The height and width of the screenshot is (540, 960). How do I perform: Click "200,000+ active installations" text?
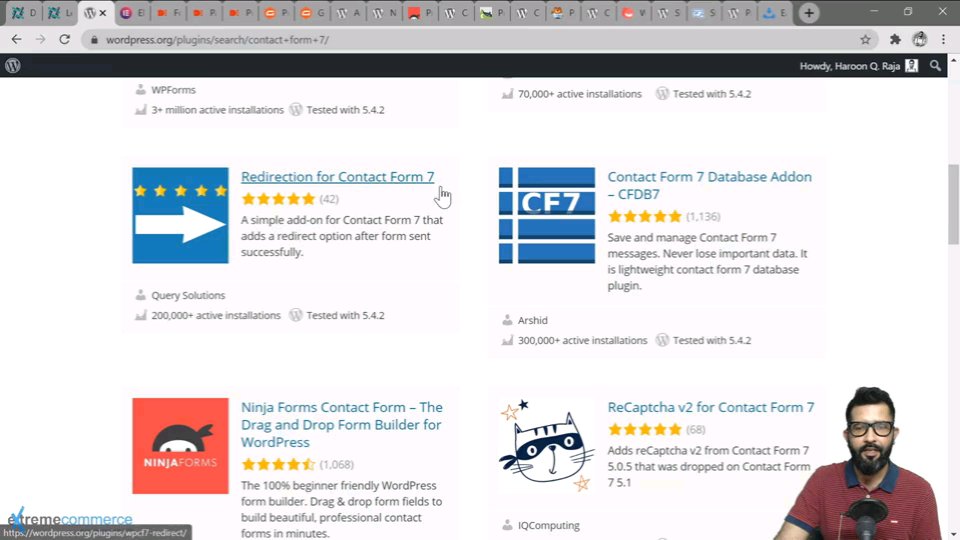click(x=216, y=315)
